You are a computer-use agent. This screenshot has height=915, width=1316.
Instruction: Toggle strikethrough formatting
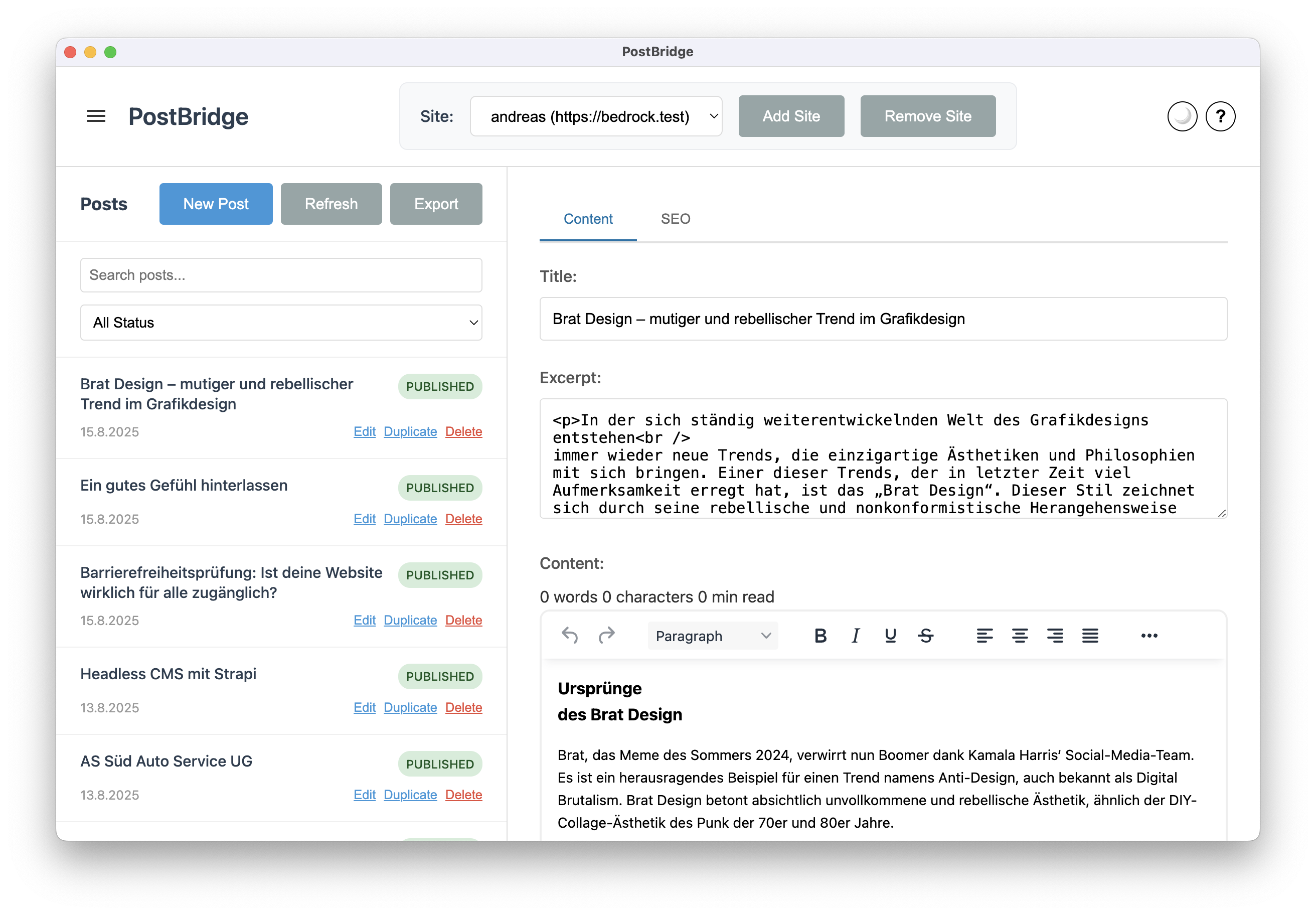click(x=926, y=635)
